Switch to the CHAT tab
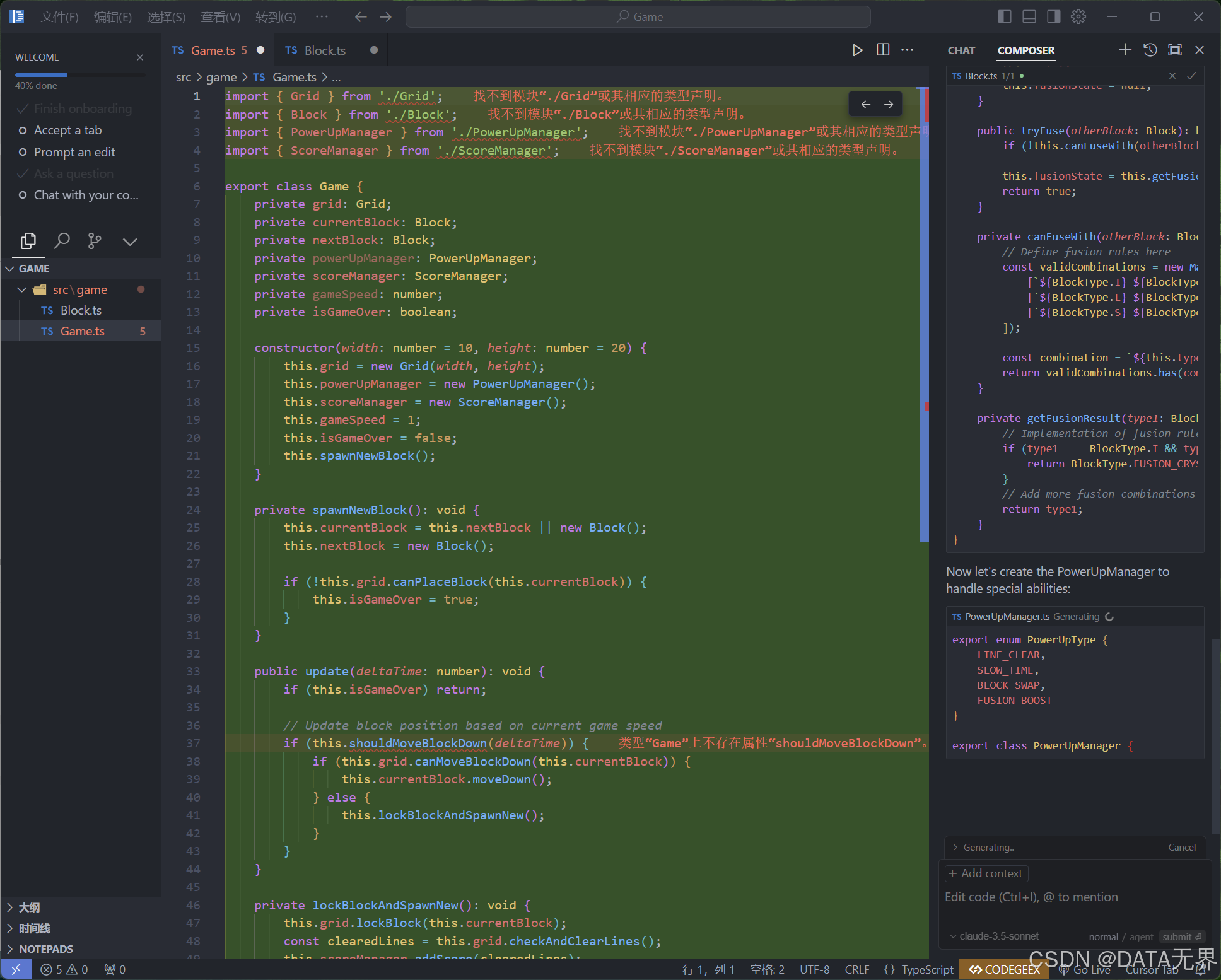 pyautogui.click(x=961, y=50)
